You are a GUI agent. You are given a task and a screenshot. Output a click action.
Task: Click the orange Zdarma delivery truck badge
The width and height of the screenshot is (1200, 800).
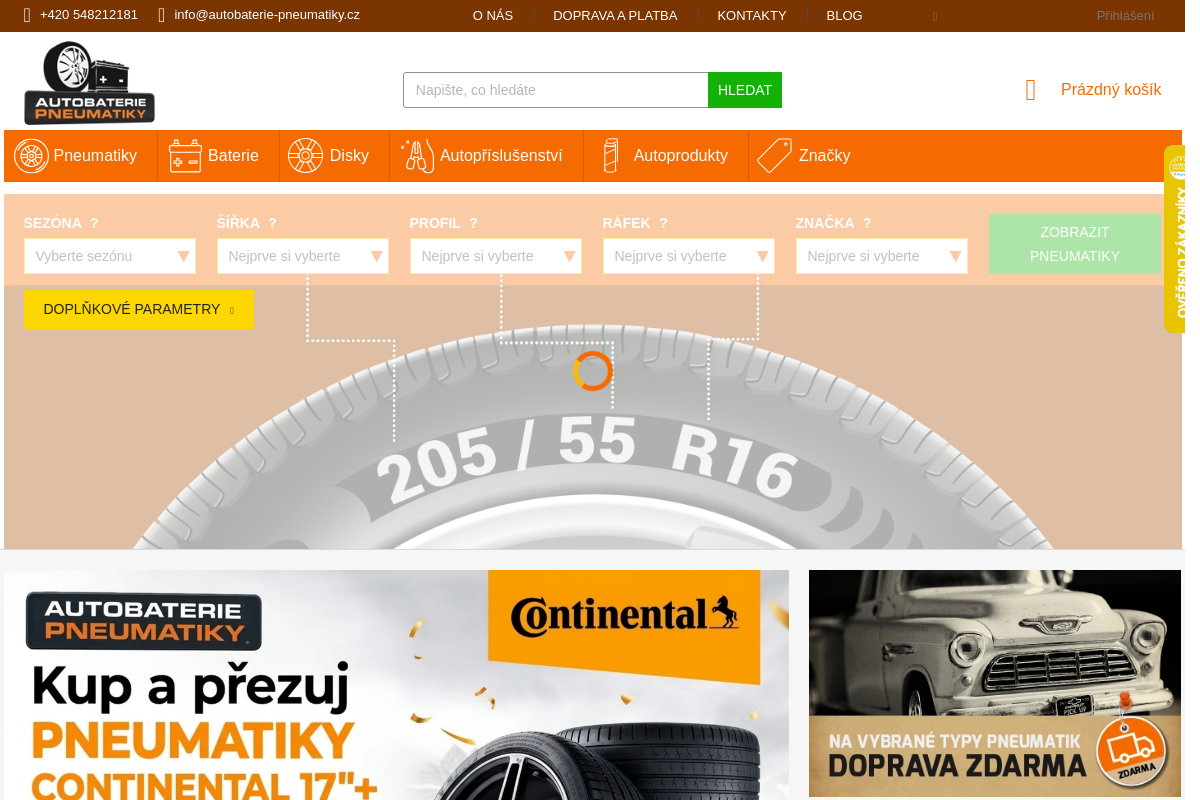(1131, 751)
